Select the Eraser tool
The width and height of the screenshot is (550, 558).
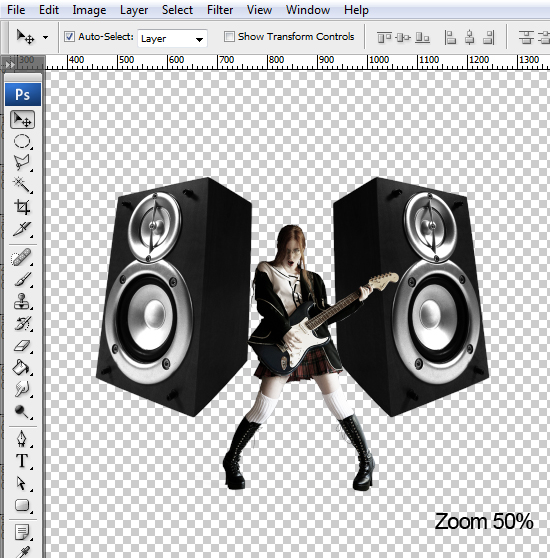tap(22, 345)
